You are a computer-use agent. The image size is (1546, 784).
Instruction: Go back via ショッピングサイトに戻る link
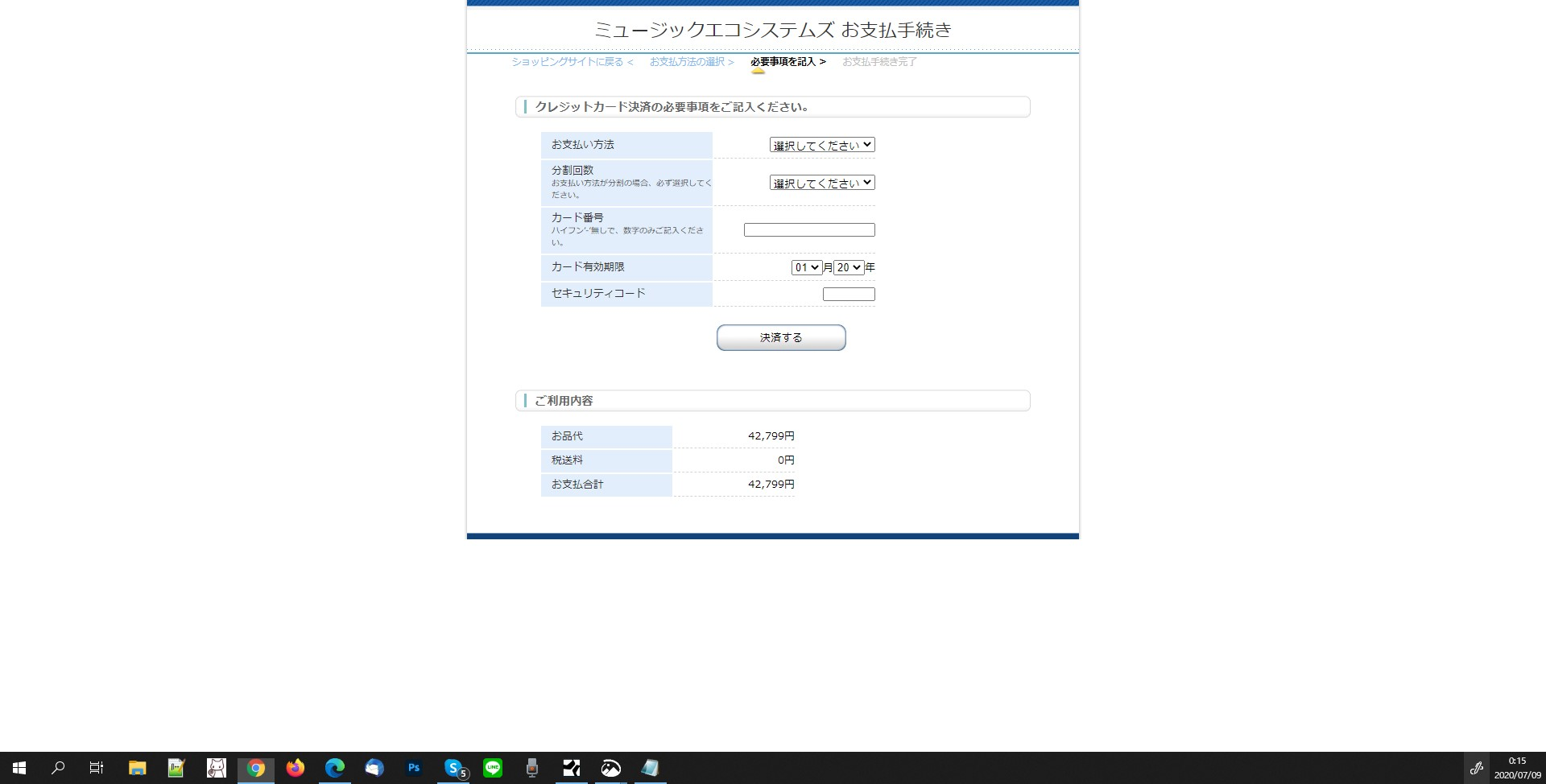pos(573,62)
